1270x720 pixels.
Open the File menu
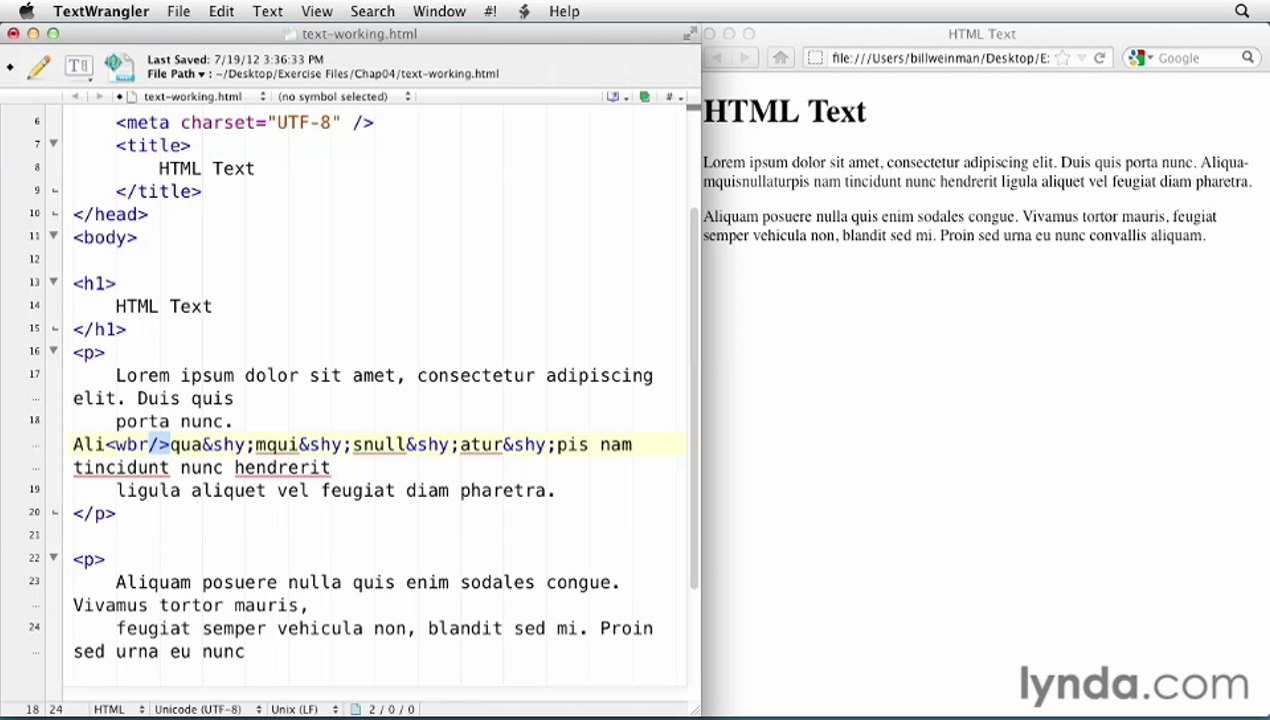179,11
